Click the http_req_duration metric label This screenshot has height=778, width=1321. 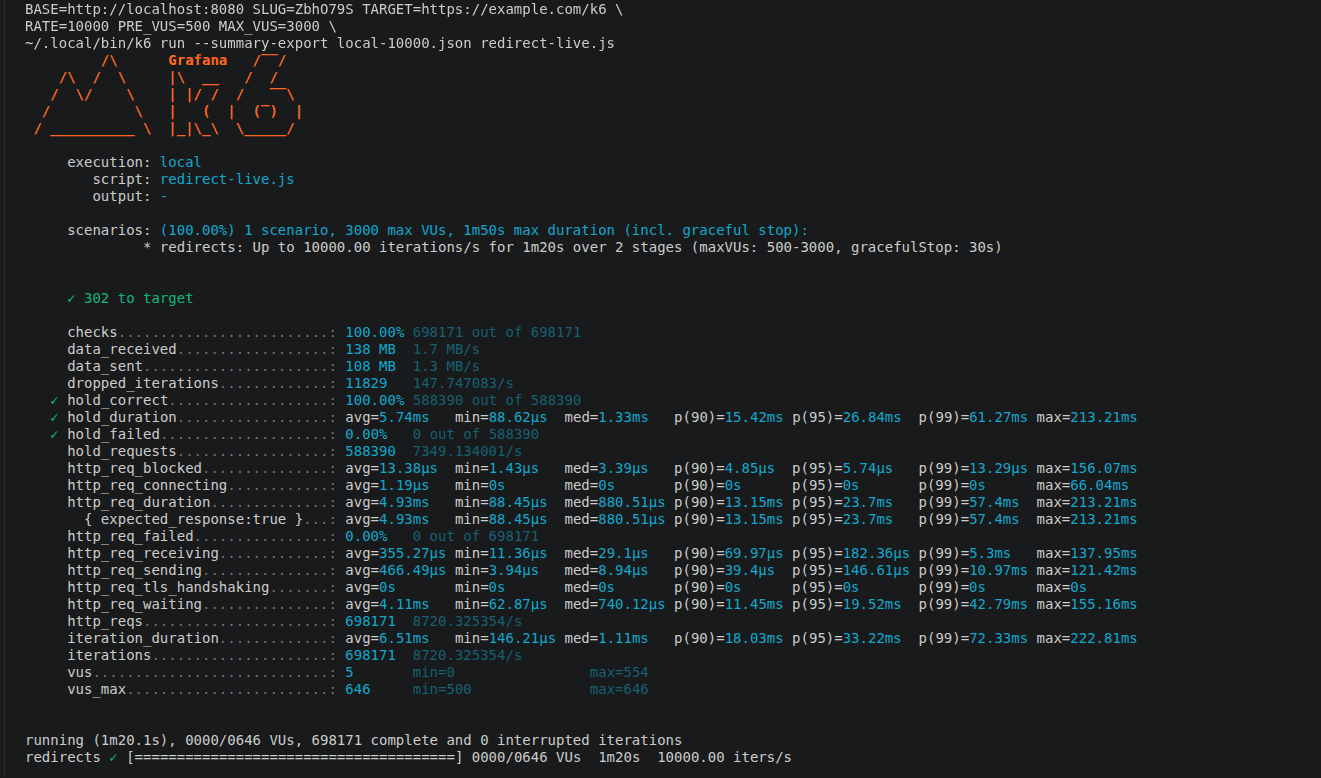point(139,502)
